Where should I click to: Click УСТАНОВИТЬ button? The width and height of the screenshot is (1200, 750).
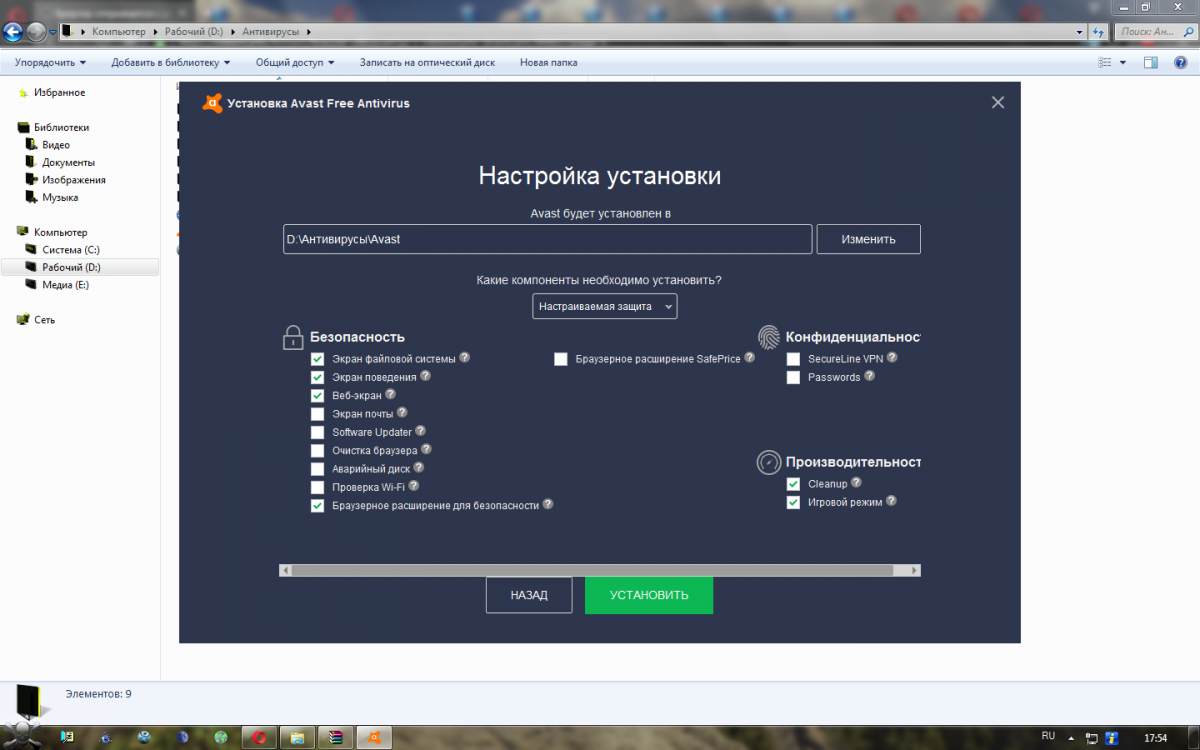coord(649,595)
